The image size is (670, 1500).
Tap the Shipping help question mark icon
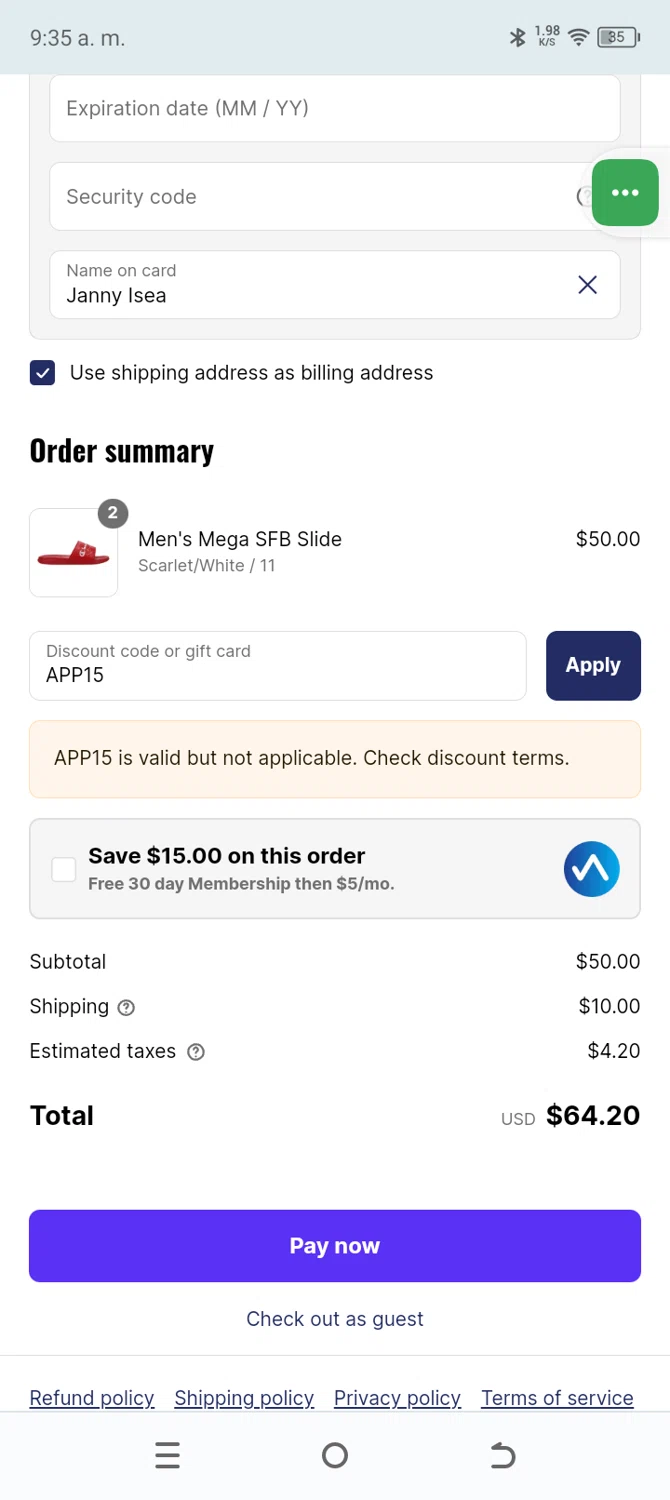[x=126, y=1008]
